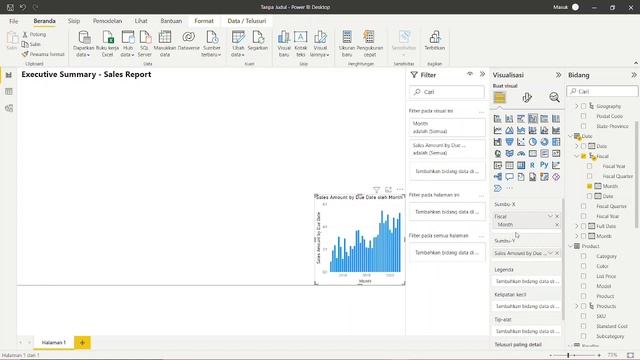Click Buku kerja Excel in ribbon
This screenshot has width=640, height=360.
pos(108,44)
